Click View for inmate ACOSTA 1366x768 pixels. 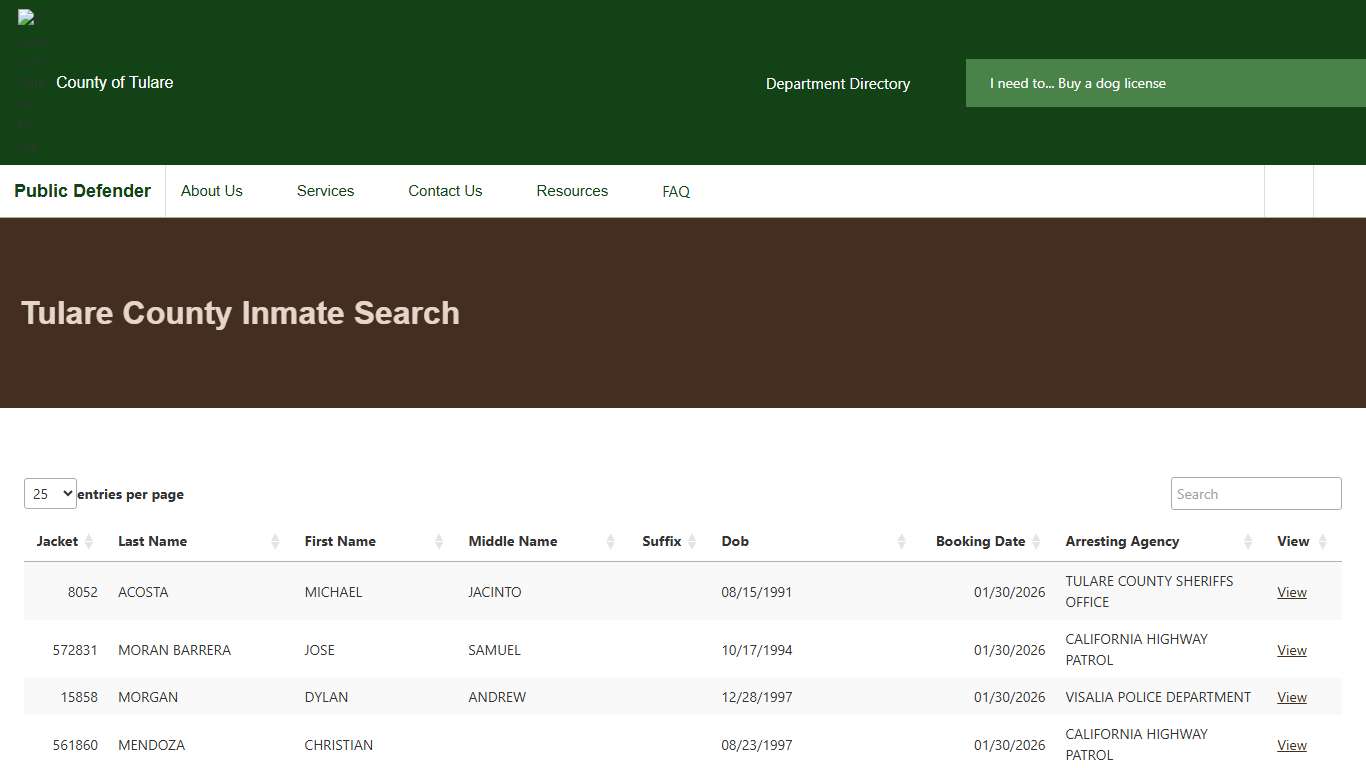click(x=1291, y=591)
